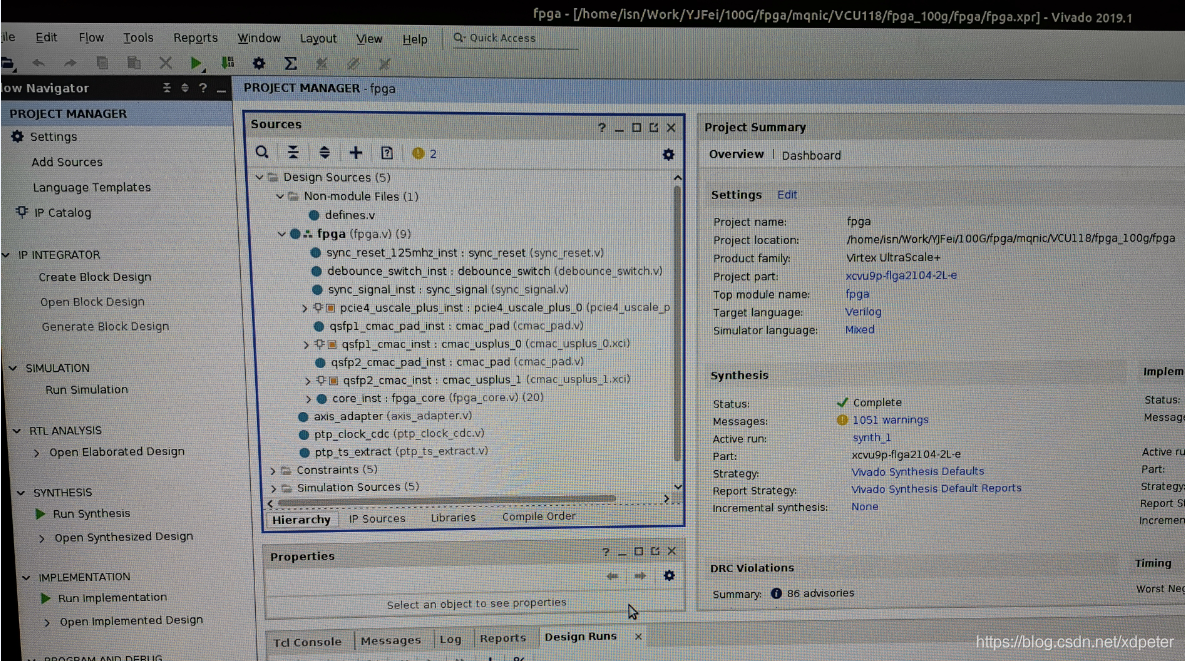
Task: Expand the Constraints folder
Action: (x=273, y=471)
